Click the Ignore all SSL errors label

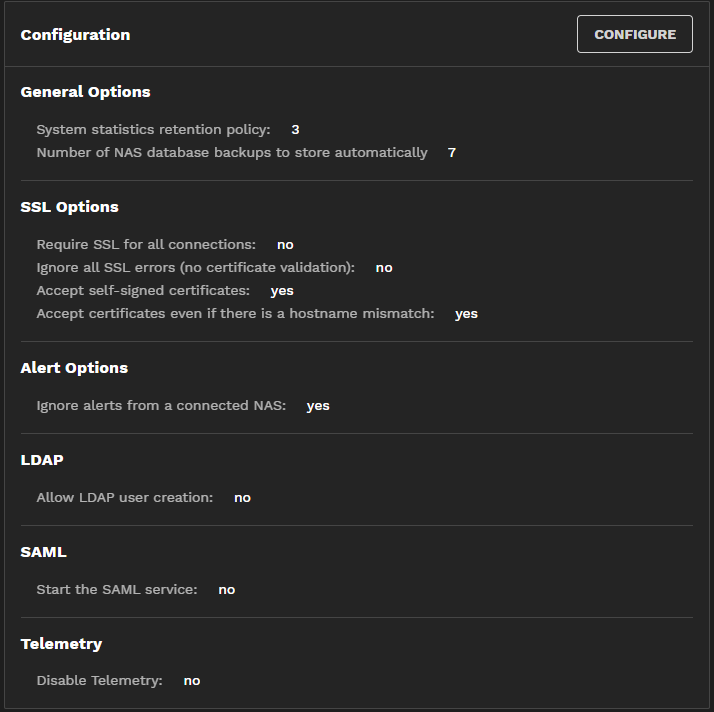point(195,268)
